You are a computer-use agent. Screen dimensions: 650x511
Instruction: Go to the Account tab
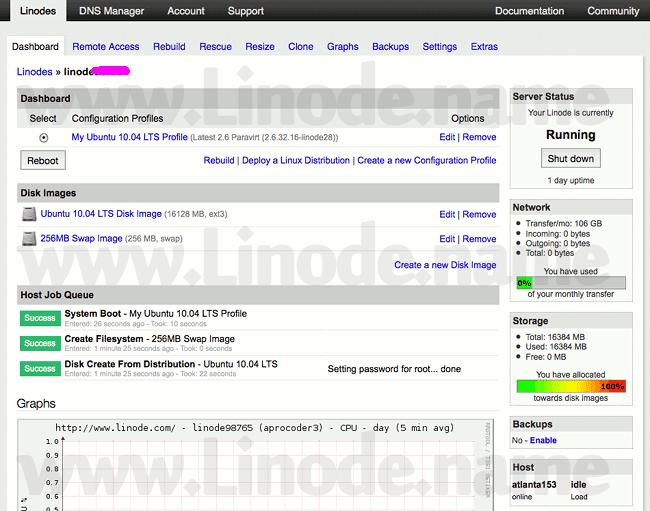click(186, 11)
